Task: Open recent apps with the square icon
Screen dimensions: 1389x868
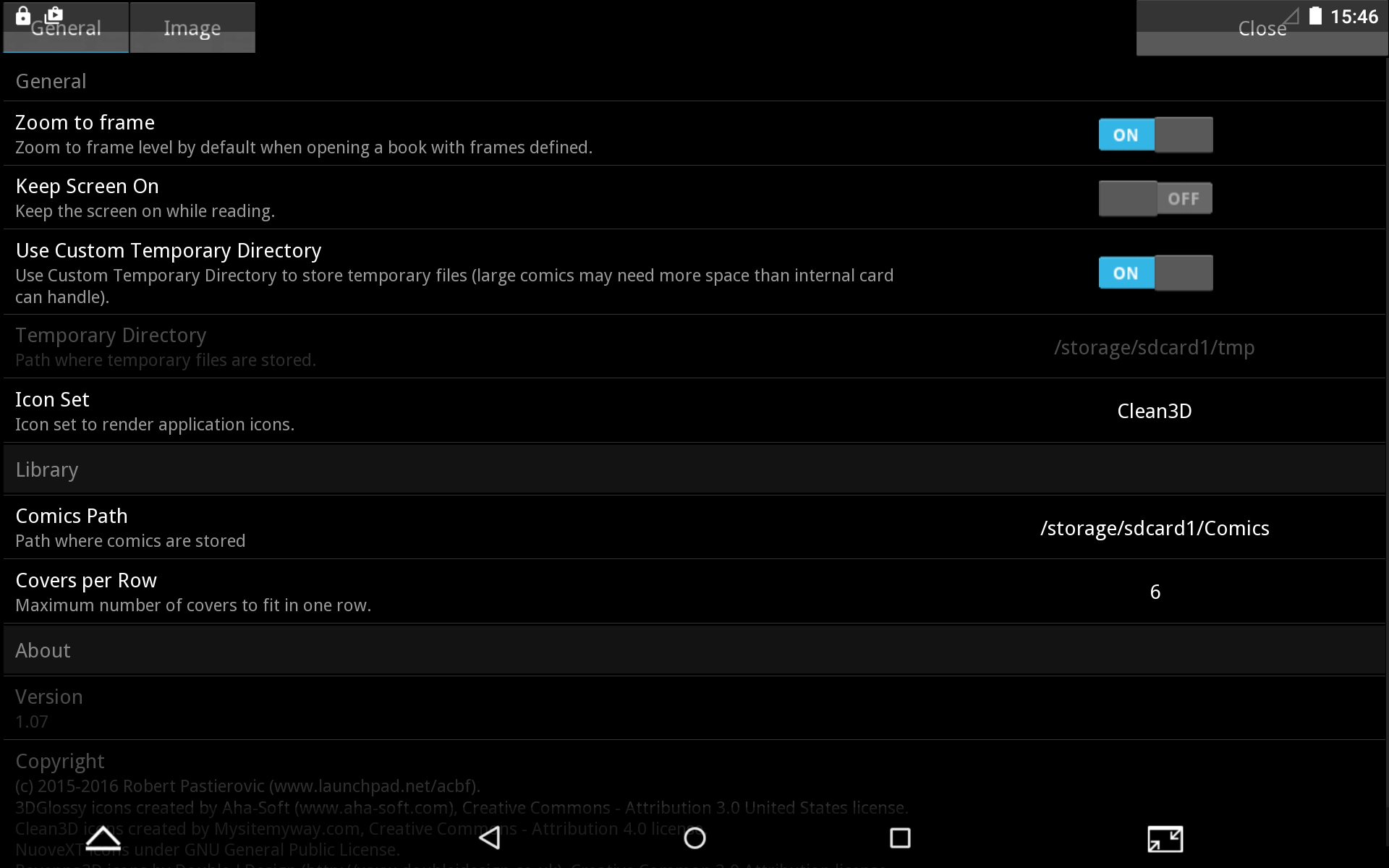Action: click(900, 838)
